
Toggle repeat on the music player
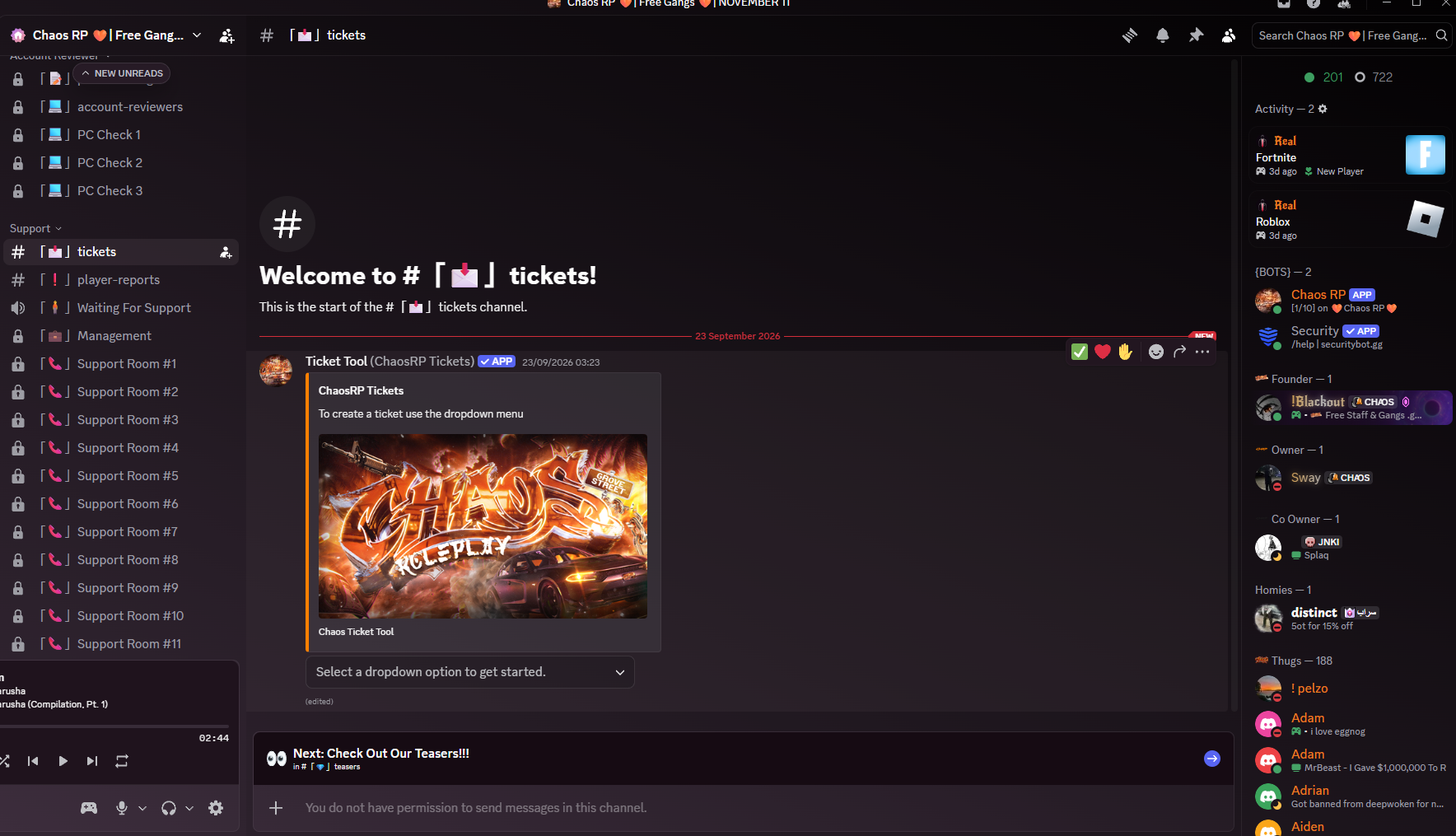click(x=122, y=761)
